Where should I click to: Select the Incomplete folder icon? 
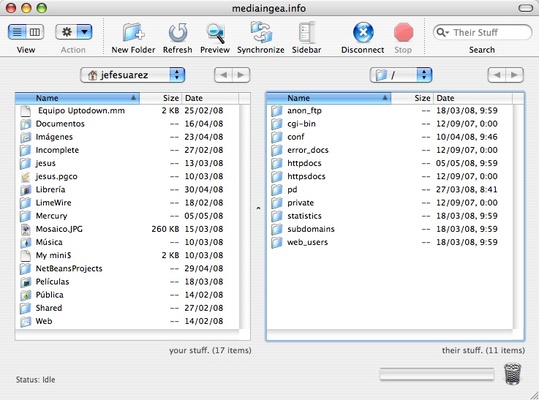click(x=25, y=150)
